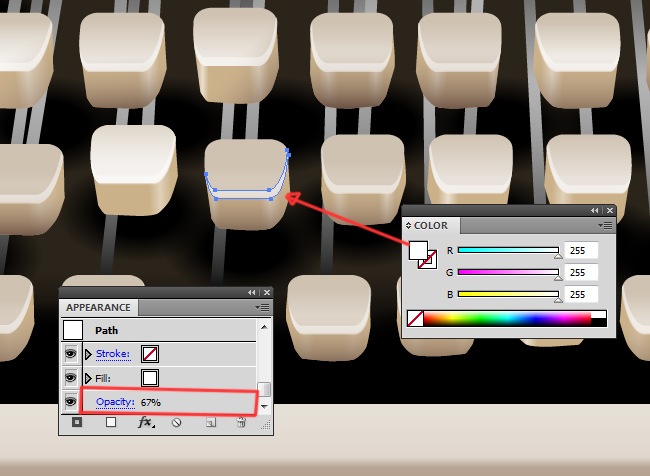The image size is (650, 476).
Task: Open the Opacity settings link
Action: coord(115,402)
